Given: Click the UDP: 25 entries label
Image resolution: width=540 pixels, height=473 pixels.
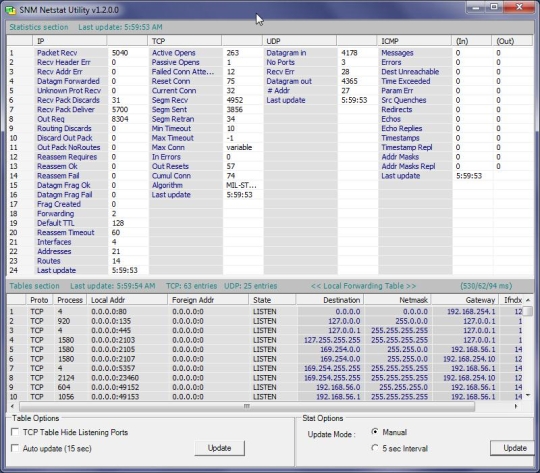Looking at the screenshot, I should 251,286.
